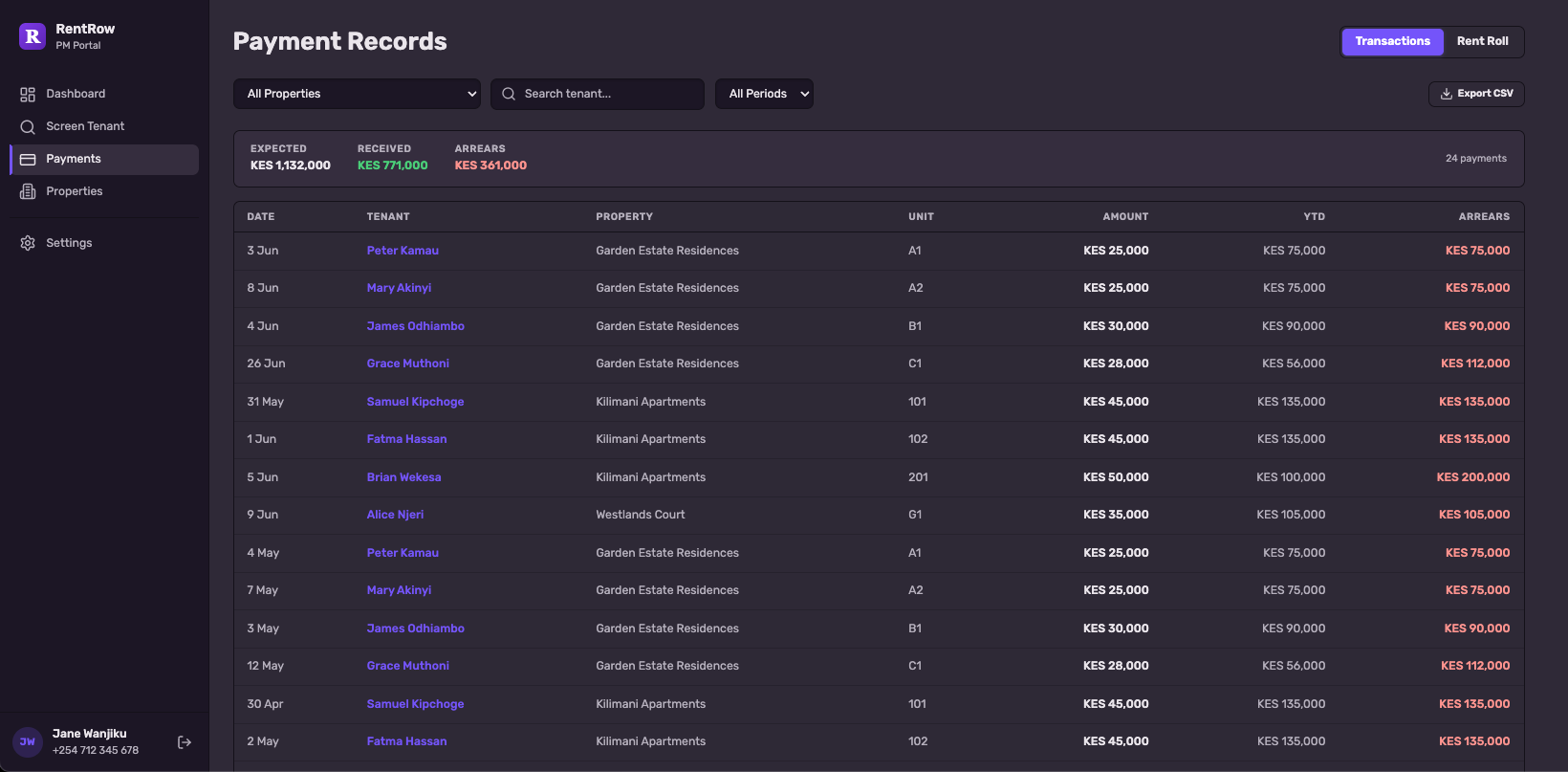Click the expected total KES 1,132,000

pos(291,165)
